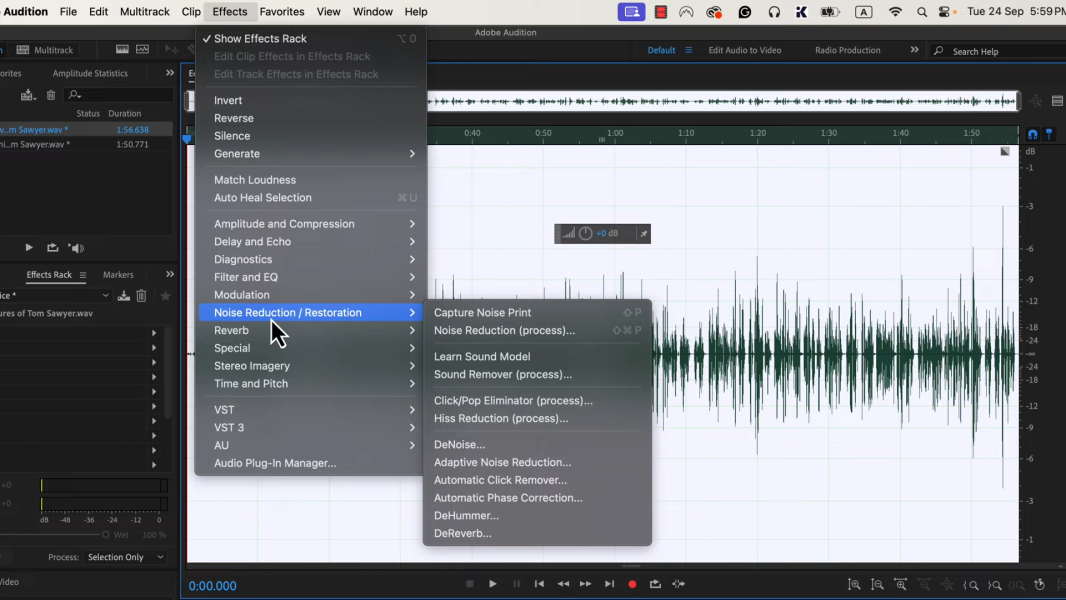
Task: Open the Process Selection Only dropdown
Action: (126, 557)
